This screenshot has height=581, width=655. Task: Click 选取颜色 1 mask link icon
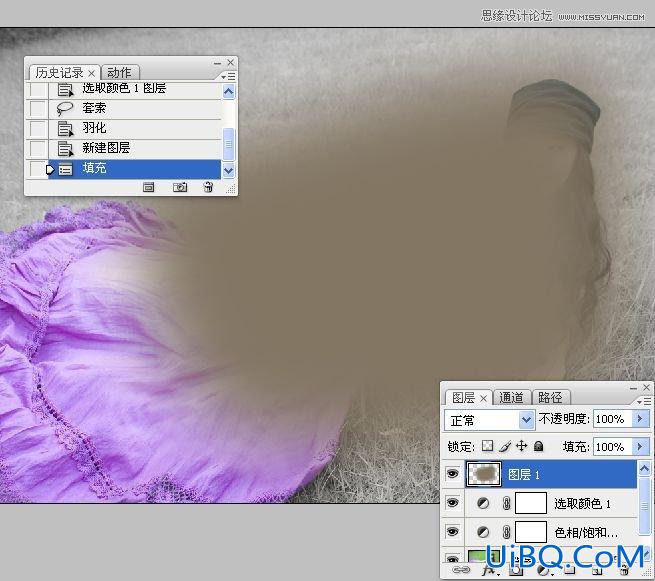(506, 503)
